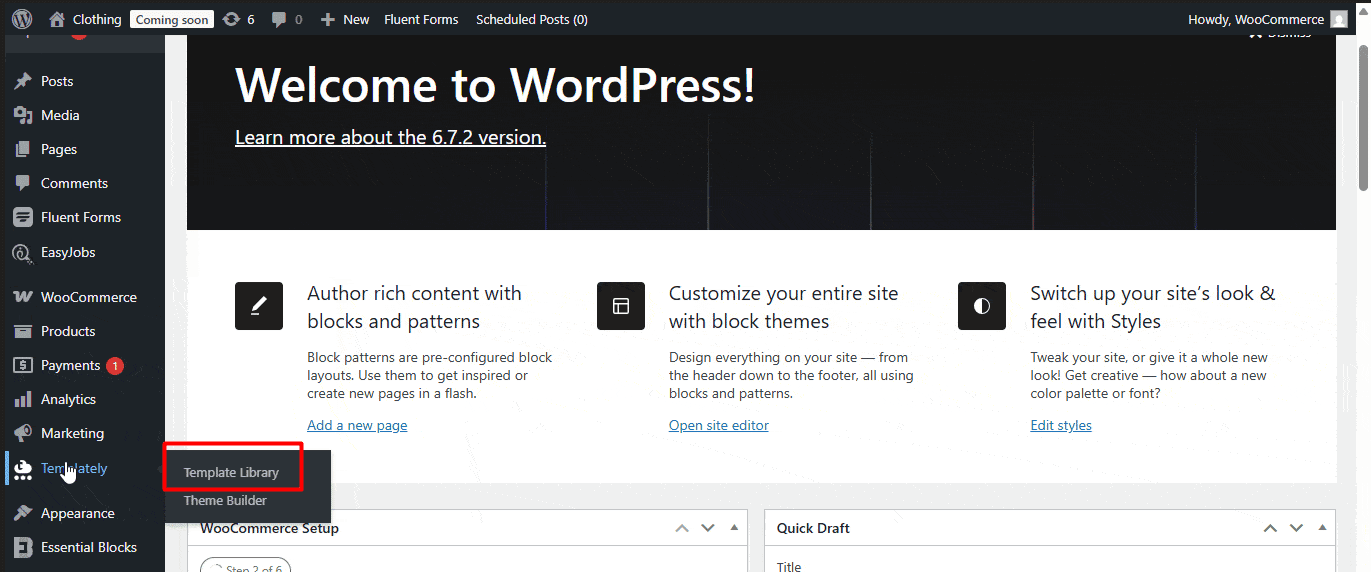The image size is (1371, 572).
Task: Open Theme Builder submenu item
Action: (x=225, y=500)
